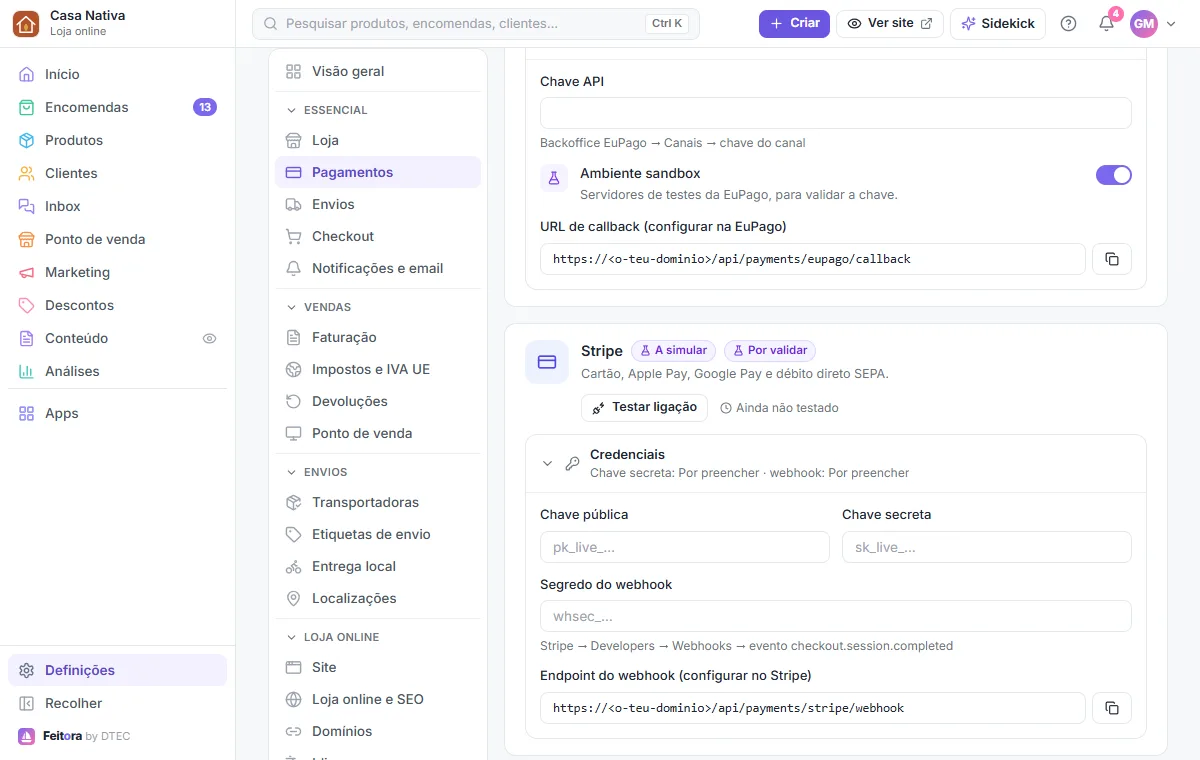Select Definições in main sidebar
1200x760 pixels.
tap(117, 670)
